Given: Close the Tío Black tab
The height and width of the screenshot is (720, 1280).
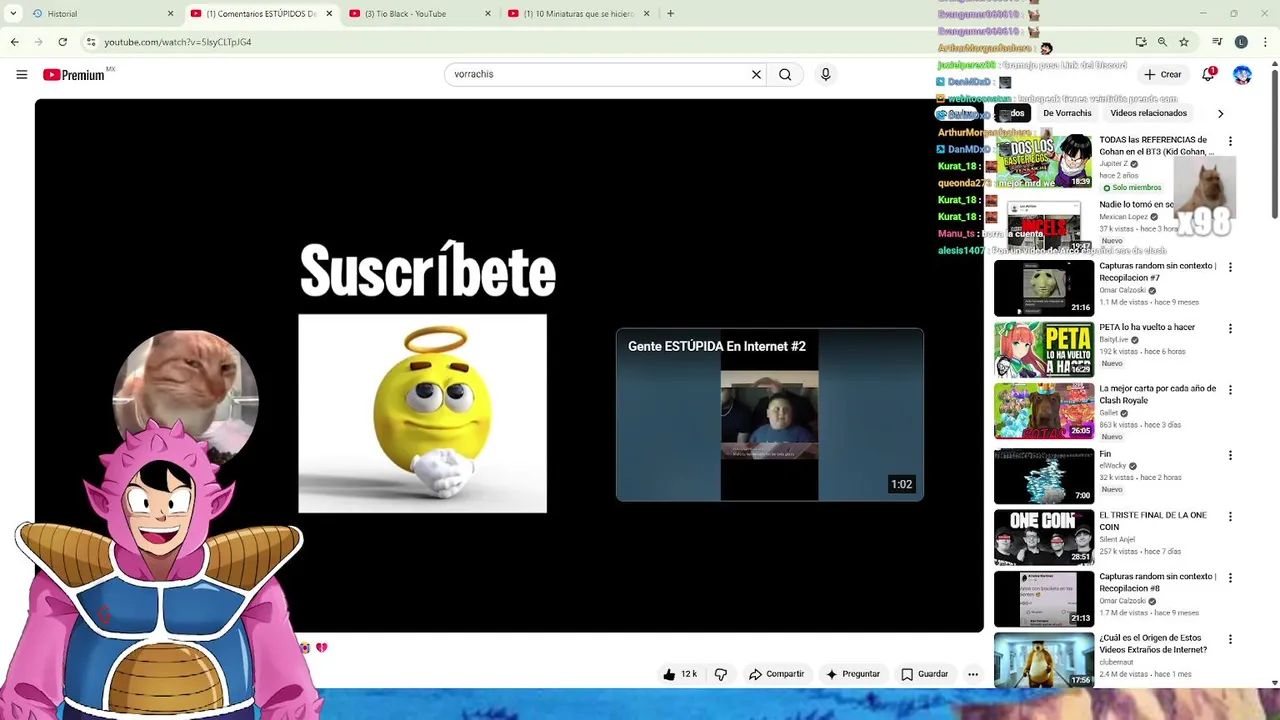Looking at the screenshot, I should point(488,13).
